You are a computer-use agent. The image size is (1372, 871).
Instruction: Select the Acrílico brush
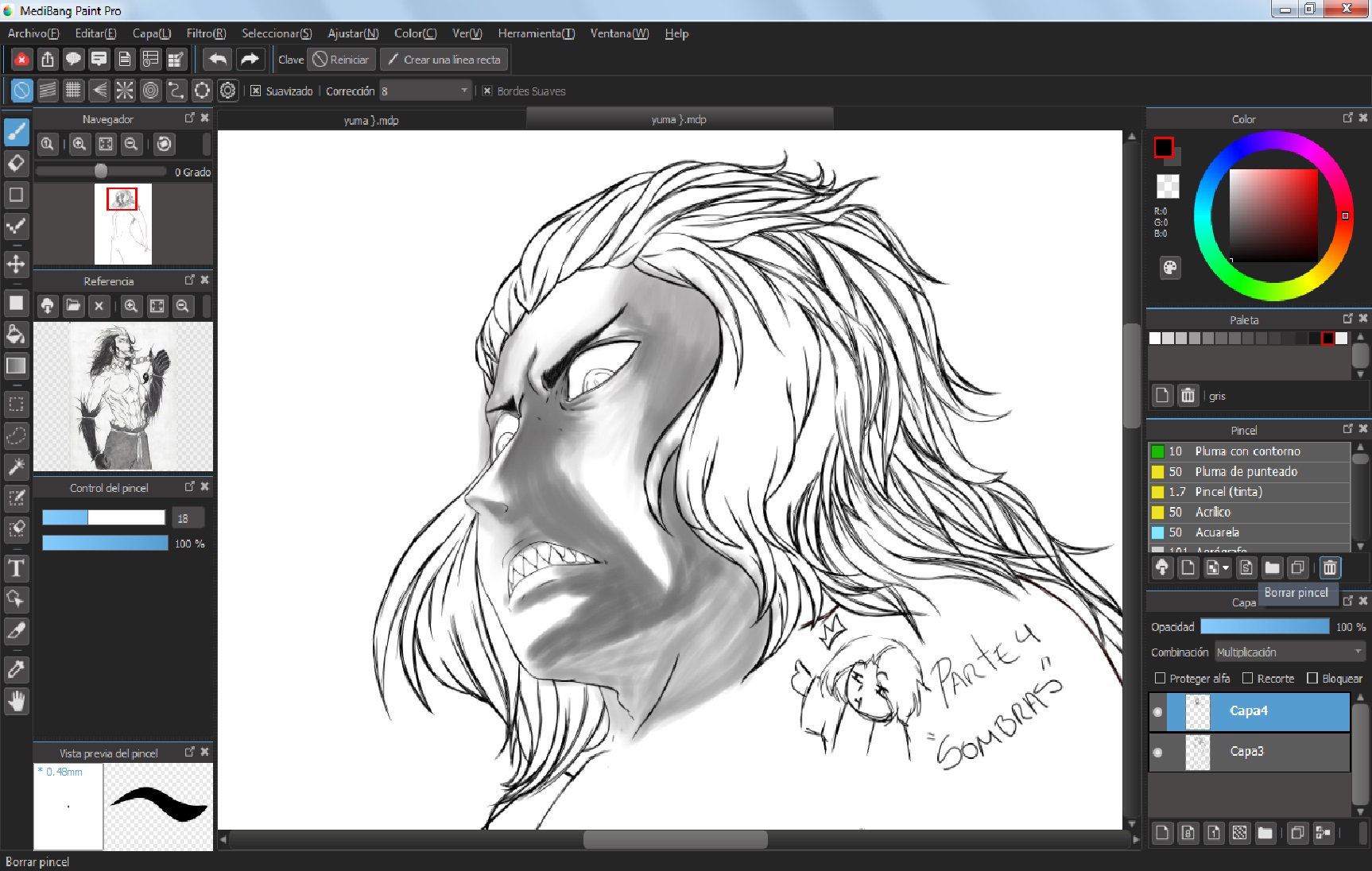click(x=1250, y=512)
